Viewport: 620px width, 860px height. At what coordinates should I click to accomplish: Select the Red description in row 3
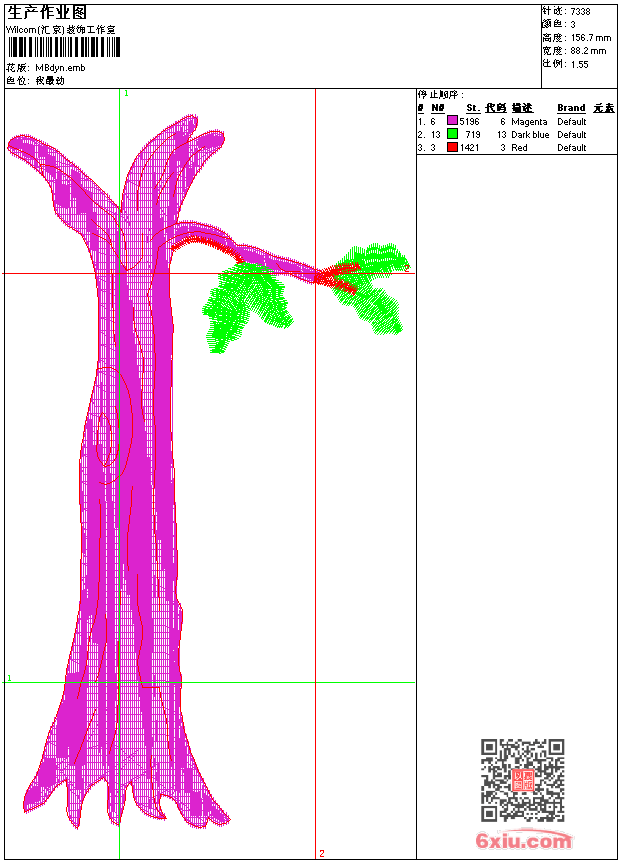point(519,147)
